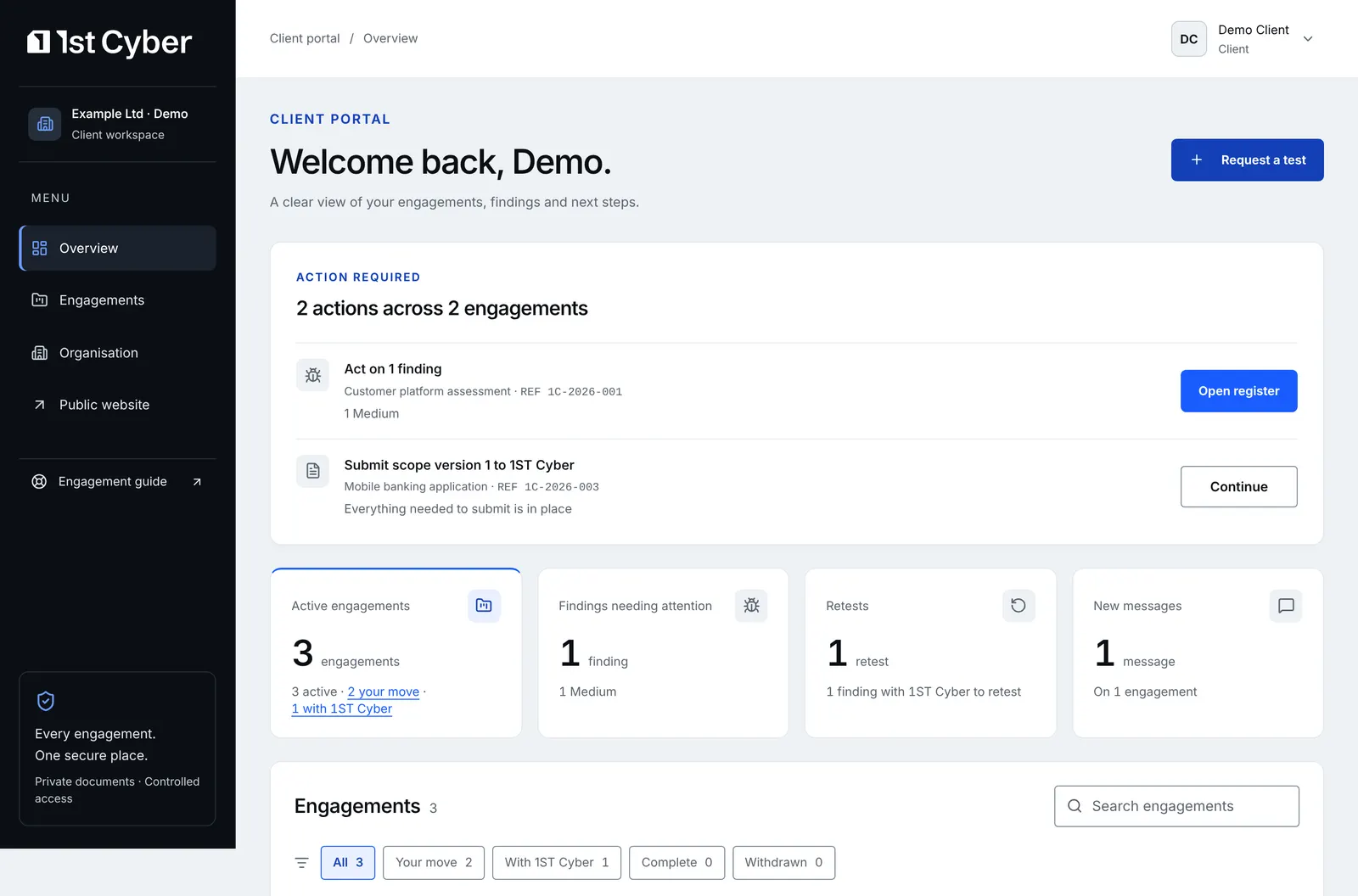Select the With 1ST Cyber 1 filter
Image resolution: width=1358 pixels, height=896 pixels.
point(557,863)
